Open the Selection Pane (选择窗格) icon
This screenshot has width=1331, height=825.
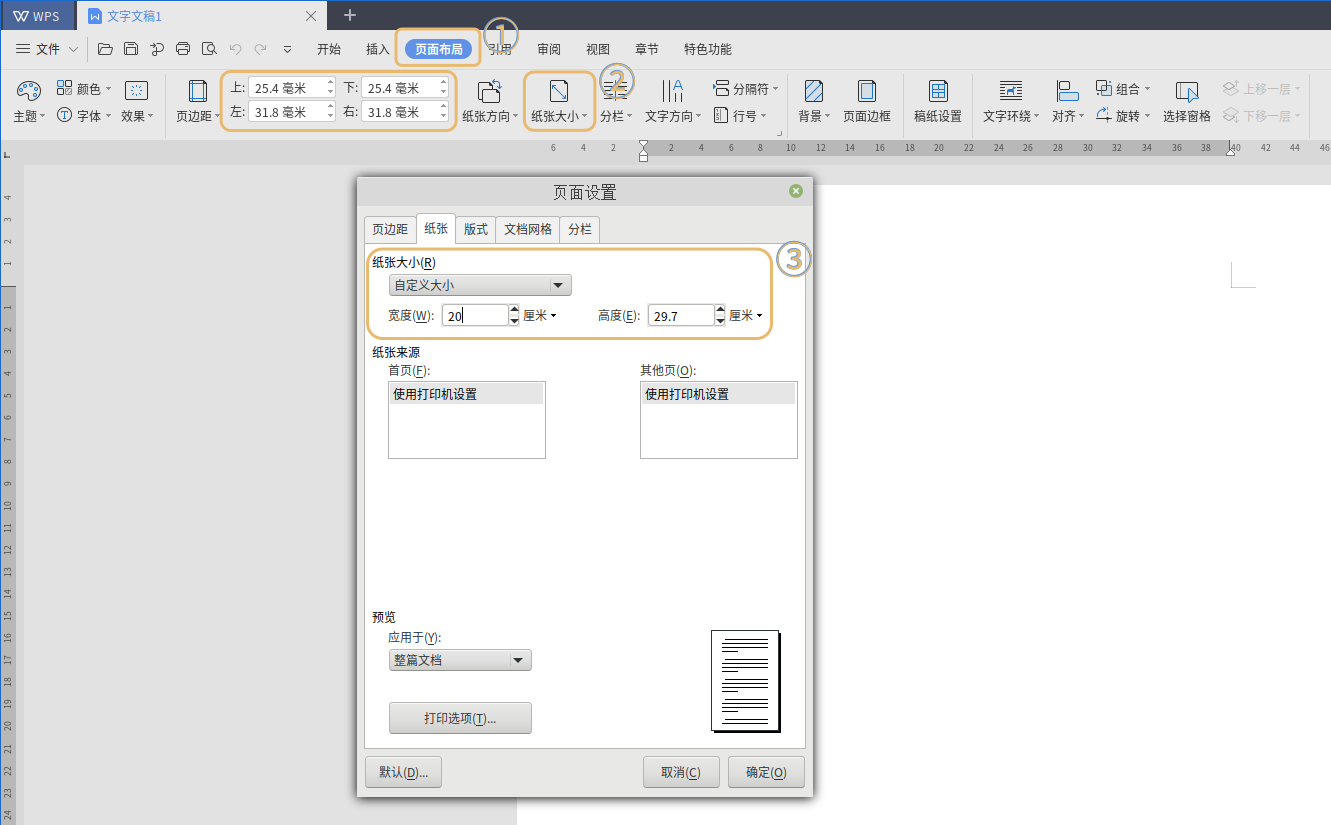[x=1186, y=92]
